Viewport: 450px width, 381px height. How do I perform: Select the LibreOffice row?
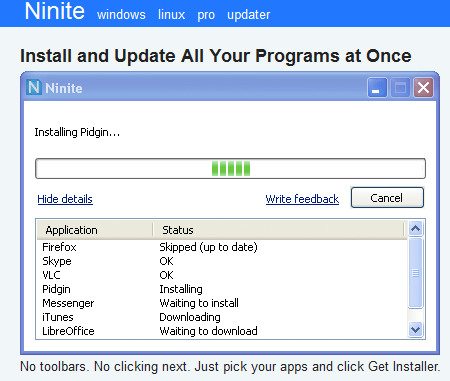click(x=222, y=331)
